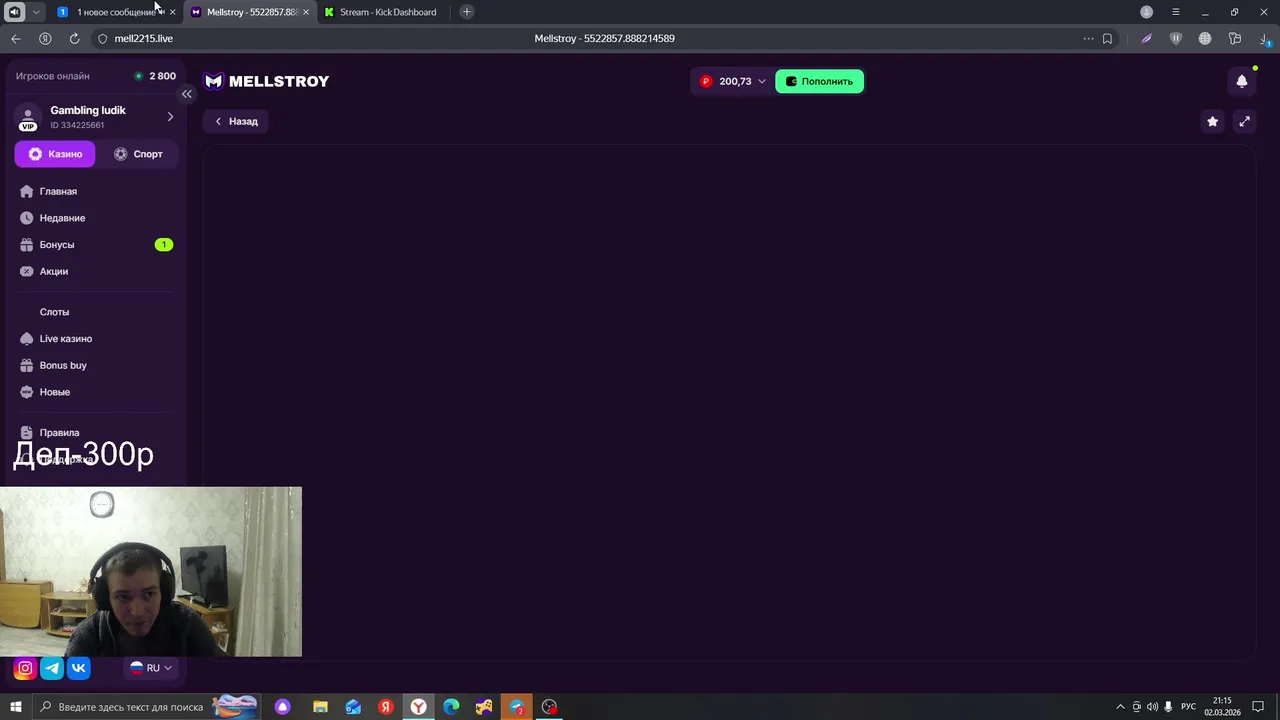Open the Windows notification center
The height and width of the screenshot is (720, 1280).
[1258, 707]
